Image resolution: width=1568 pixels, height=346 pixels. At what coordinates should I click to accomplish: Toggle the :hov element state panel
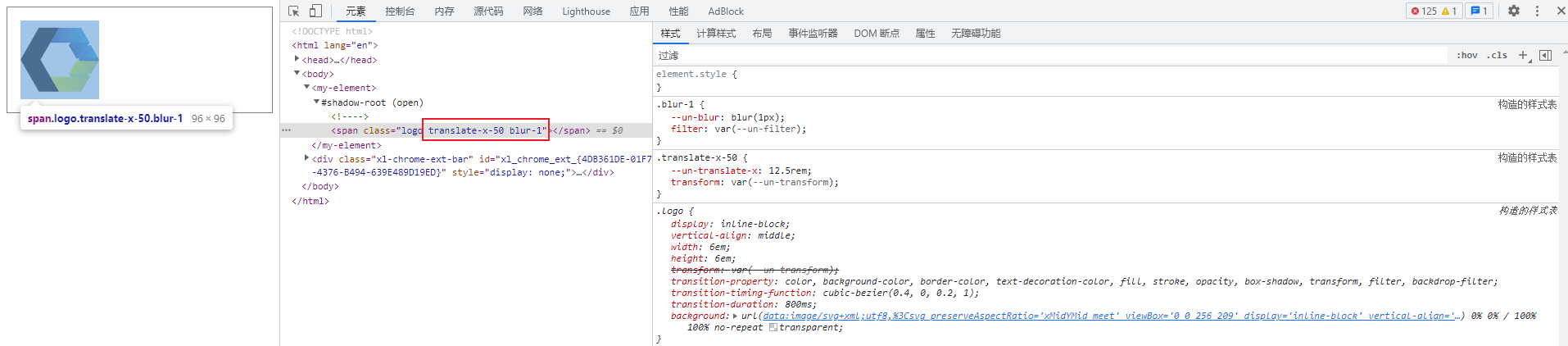pos(1466,55)
